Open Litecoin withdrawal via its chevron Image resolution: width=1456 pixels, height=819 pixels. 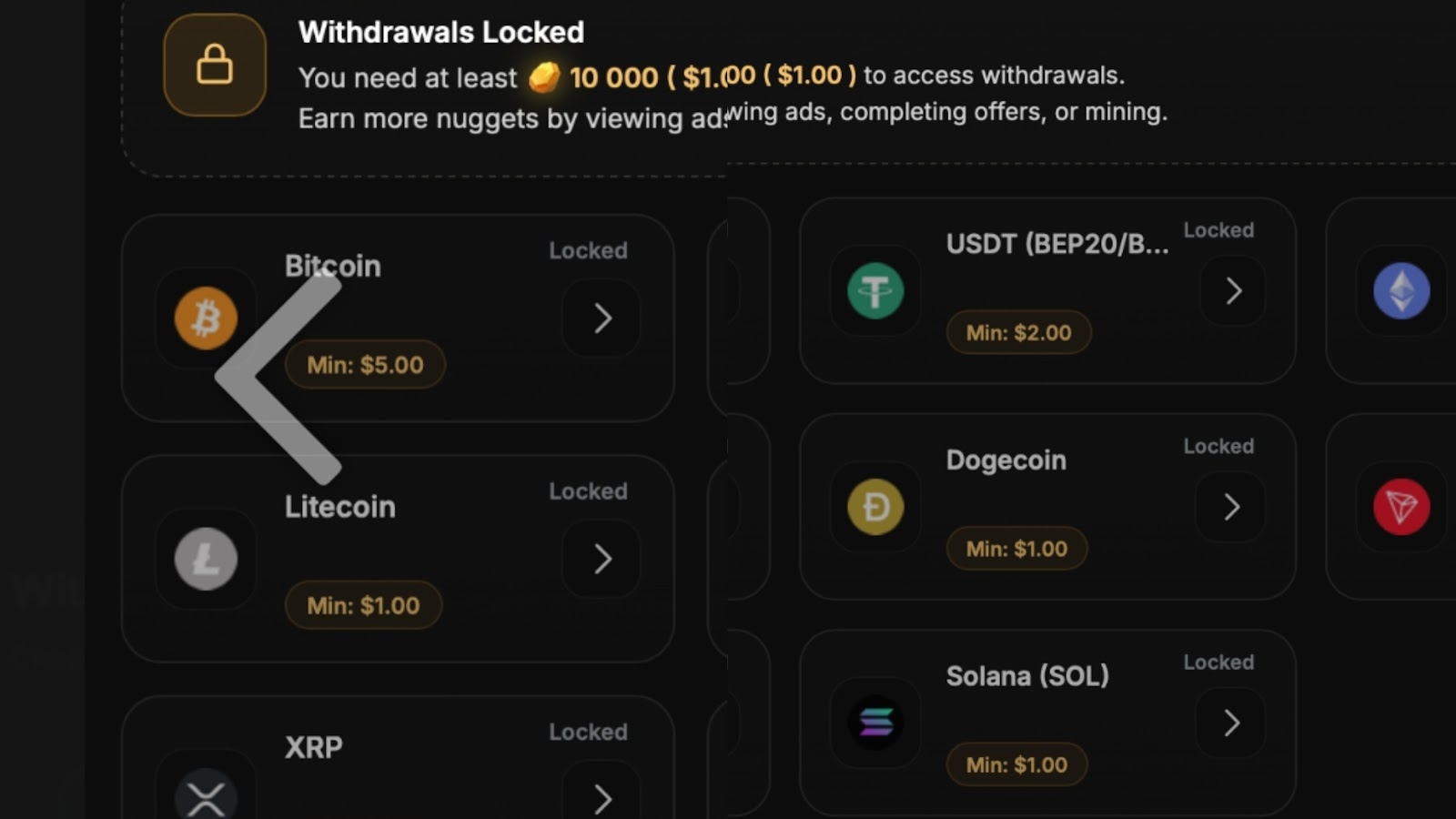(602, 559)
